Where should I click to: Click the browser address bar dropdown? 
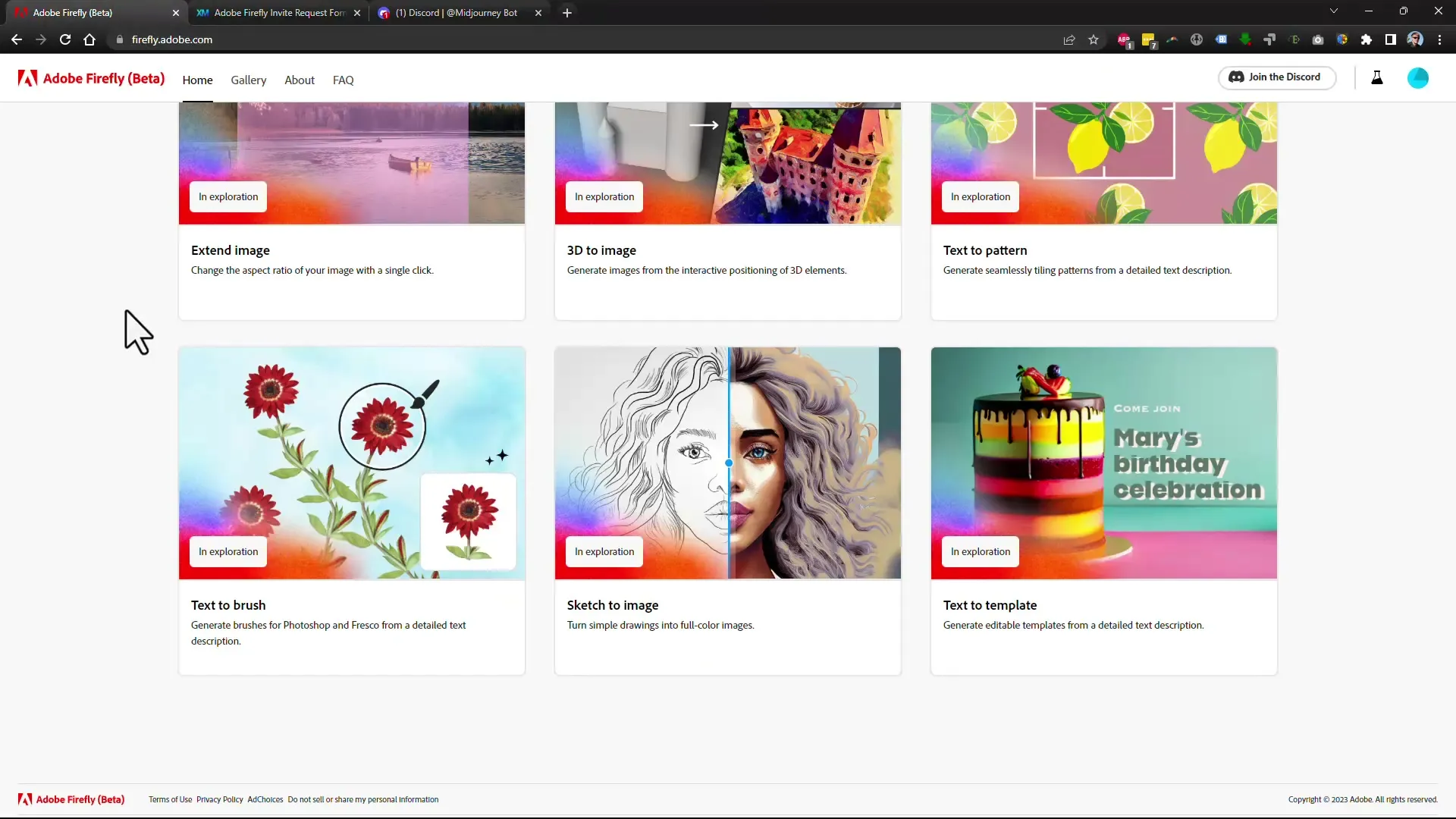point(1334,12)
